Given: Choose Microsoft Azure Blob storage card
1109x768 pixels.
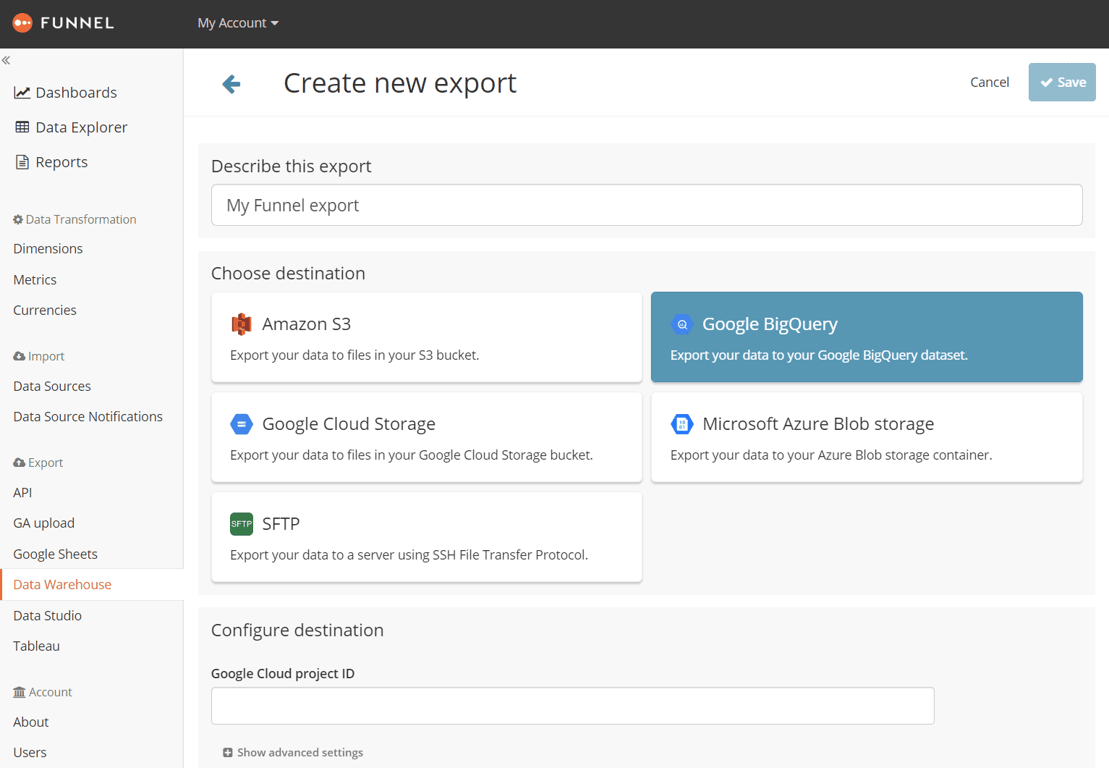Looking at the screenshot, I should click(x=866, y=437).
